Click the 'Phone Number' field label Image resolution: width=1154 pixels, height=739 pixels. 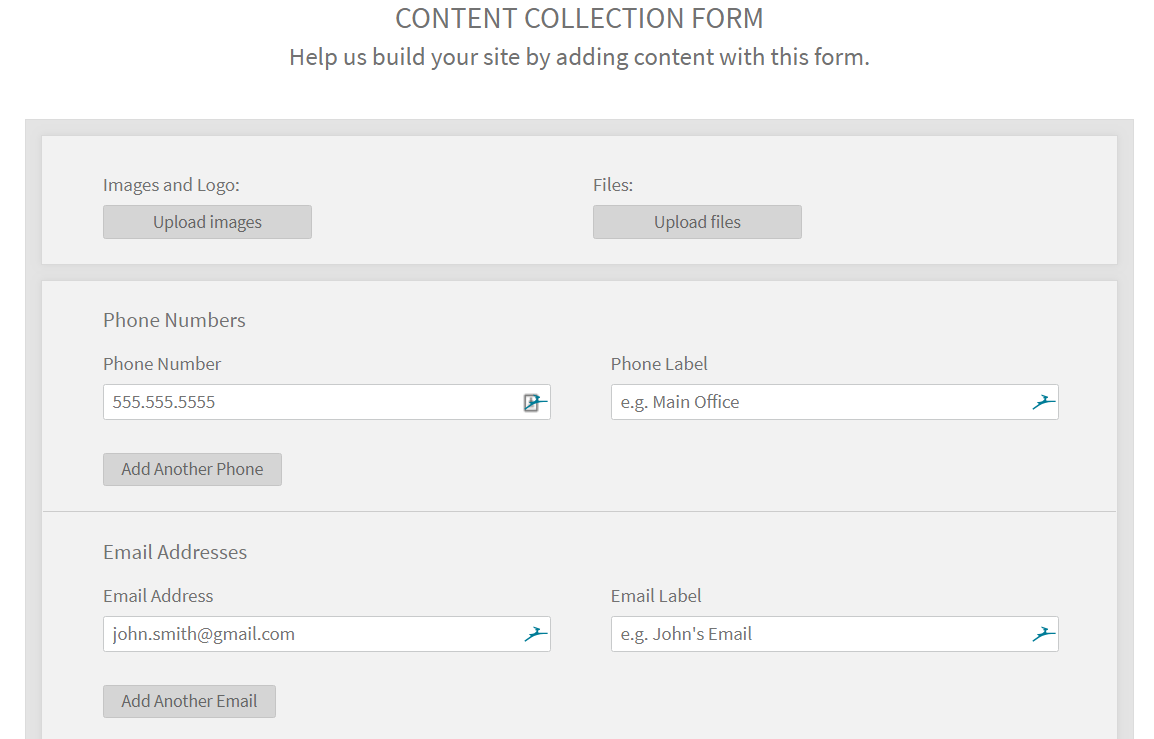pos(162,364)
